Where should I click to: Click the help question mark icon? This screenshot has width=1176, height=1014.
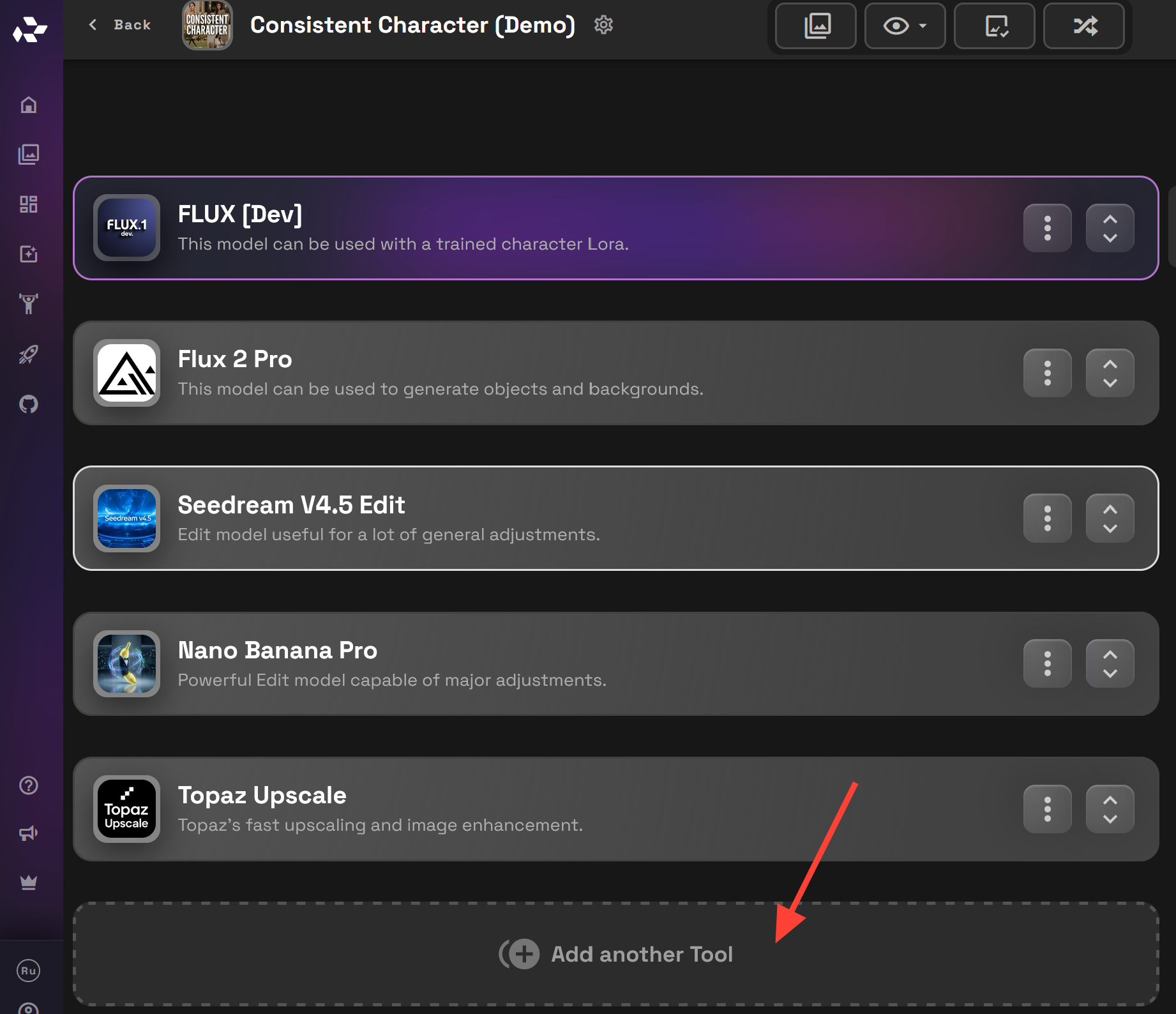pyautogui.click(x=29, y=785)
